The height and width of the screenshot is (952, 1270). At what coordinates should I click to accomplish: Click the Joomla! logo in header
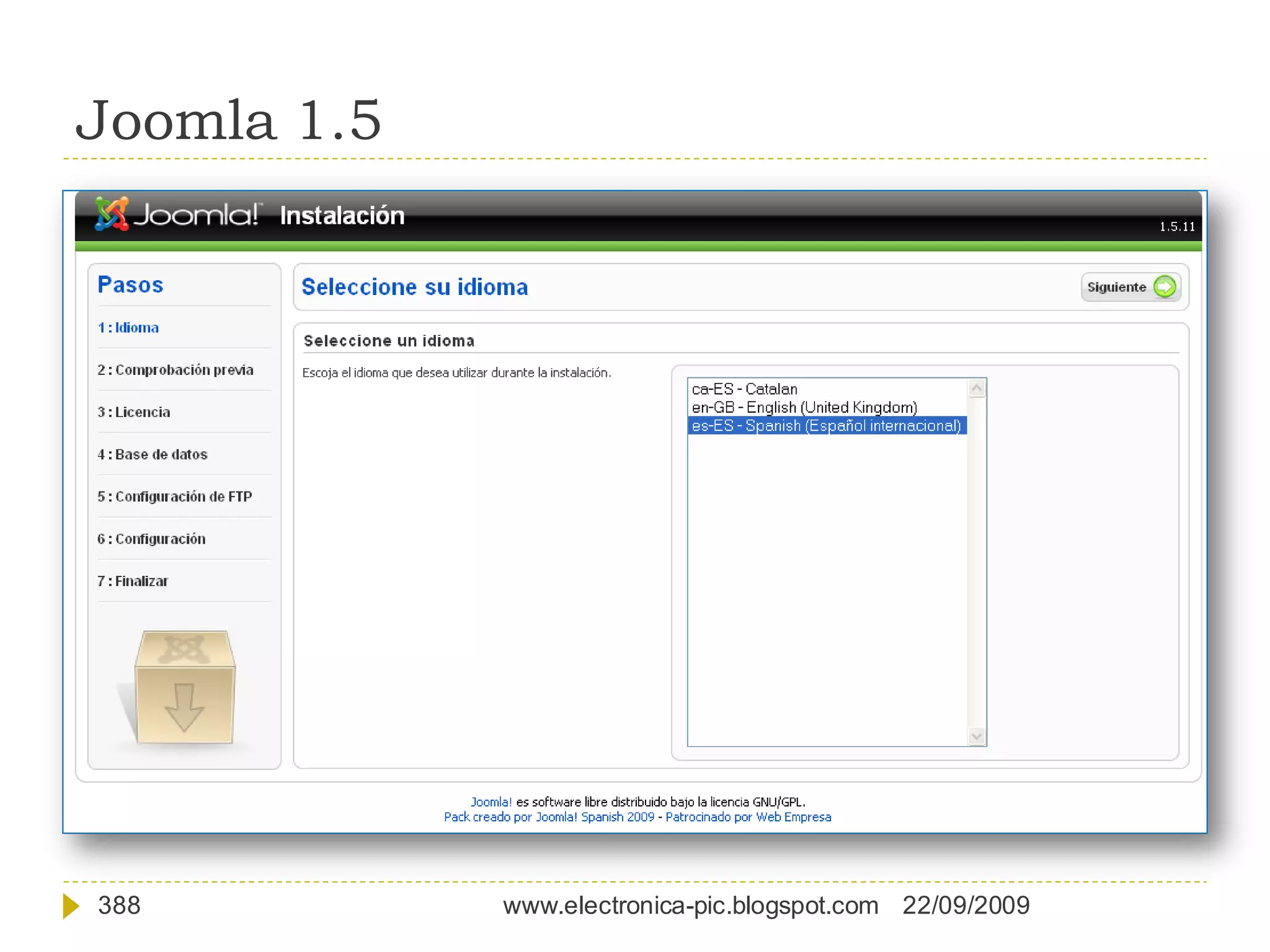(178, 214)
